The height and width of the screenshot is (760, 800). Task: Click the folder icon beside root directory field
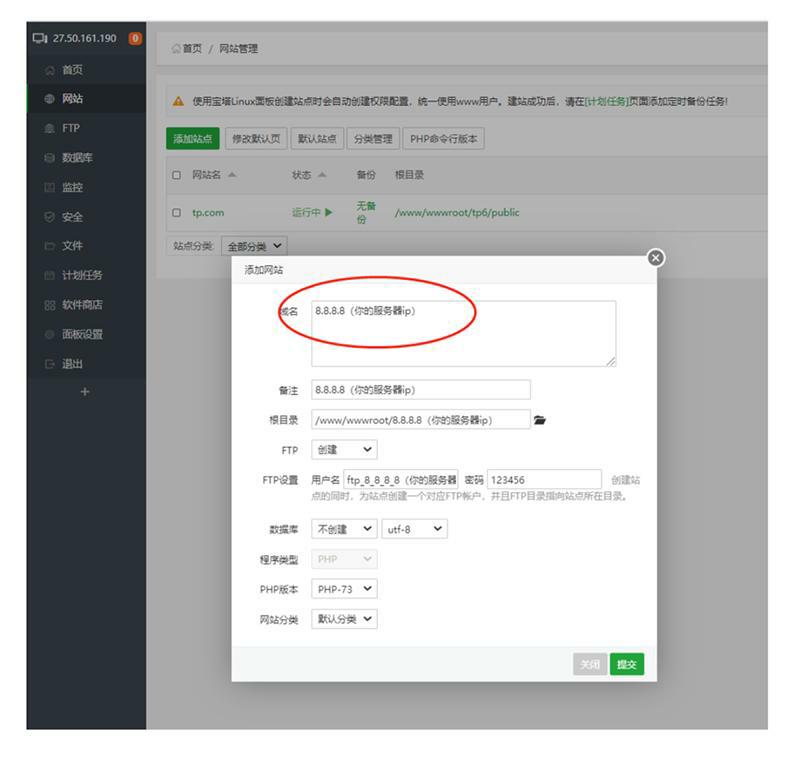click(x=540, y=420)
